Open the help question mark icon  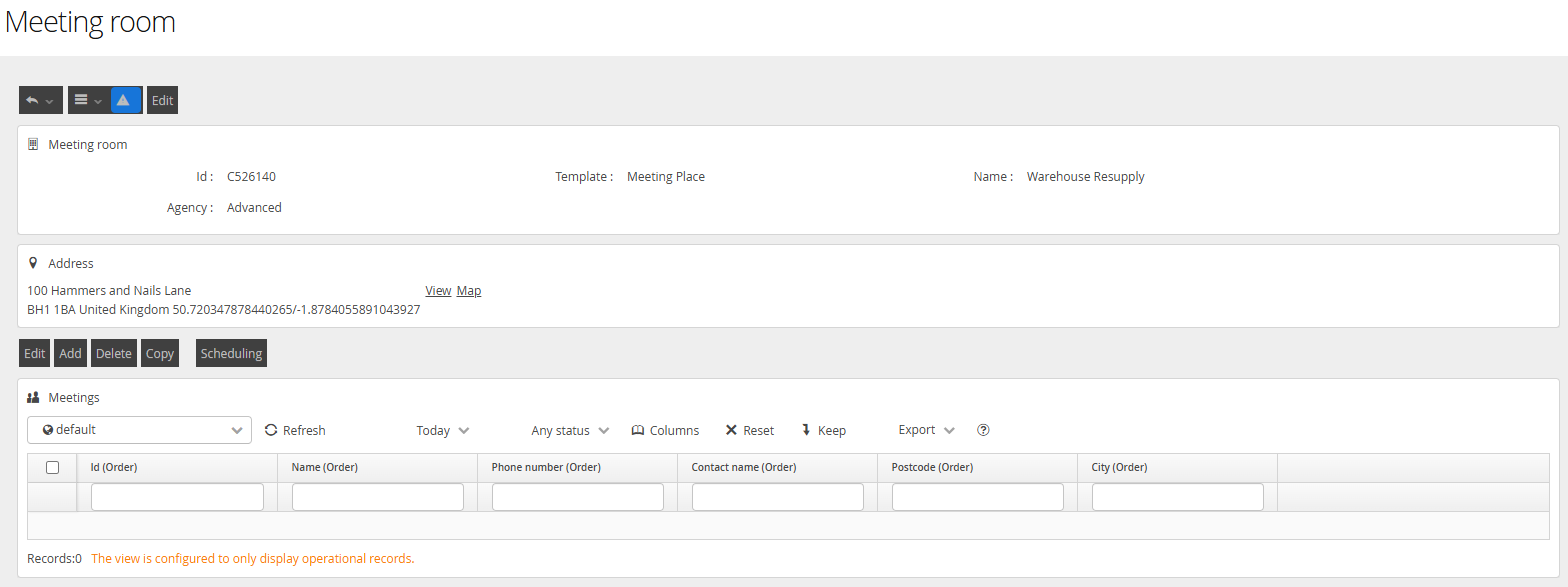(983, 430)
